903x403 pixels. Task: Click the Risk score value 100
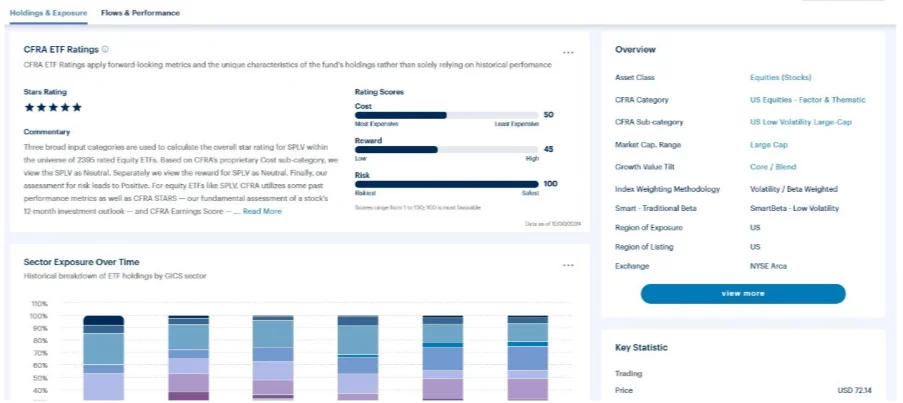click(551, 184)
